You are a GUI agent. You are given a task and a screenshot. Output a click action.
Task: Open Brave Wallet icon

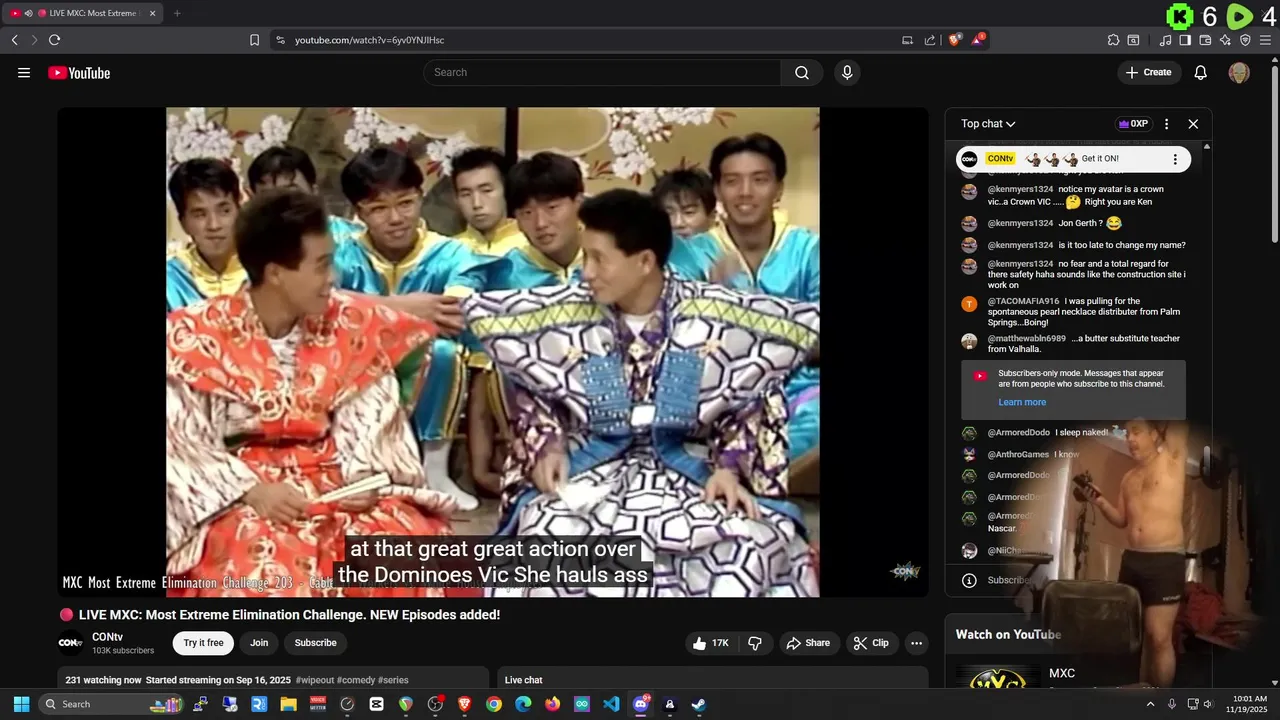tap(1205, 40)
